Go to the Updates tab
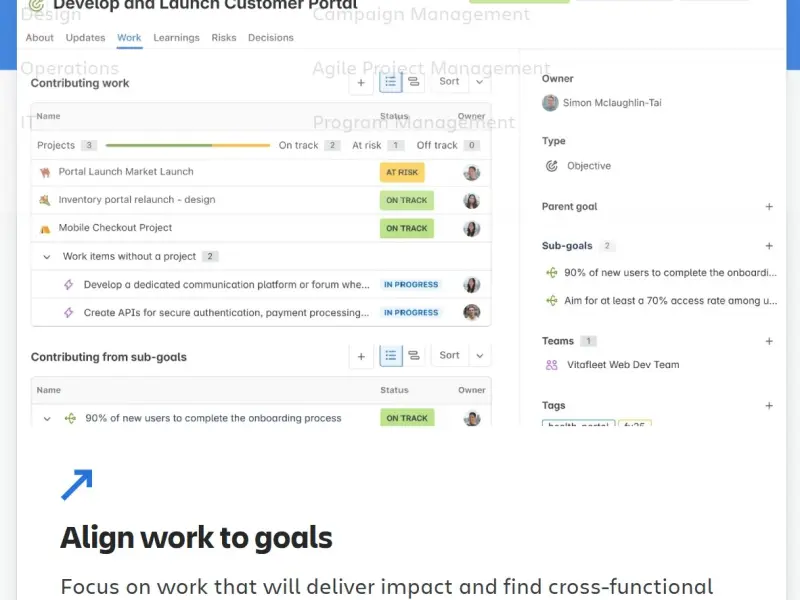 point(85,38)
